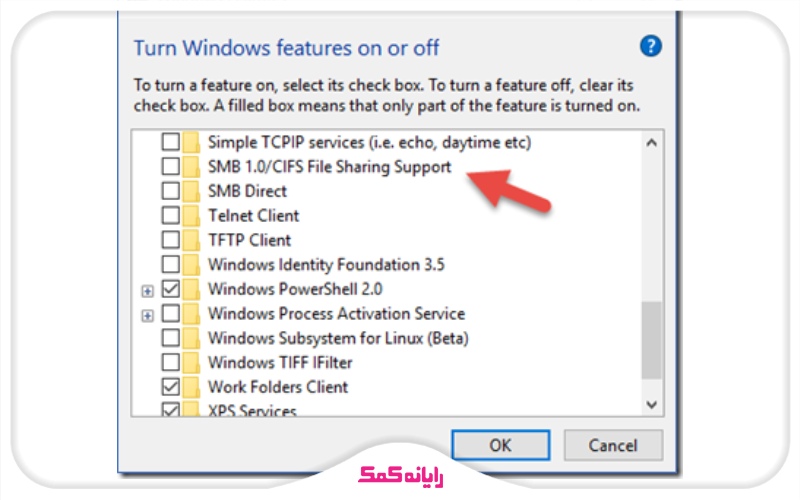Image resolution: width=800 pixels, height=500 pixels.
Task: Enable SMB 1.0/CIFS File Sharing Support checkbox
Action: click(x=171, y=166)
